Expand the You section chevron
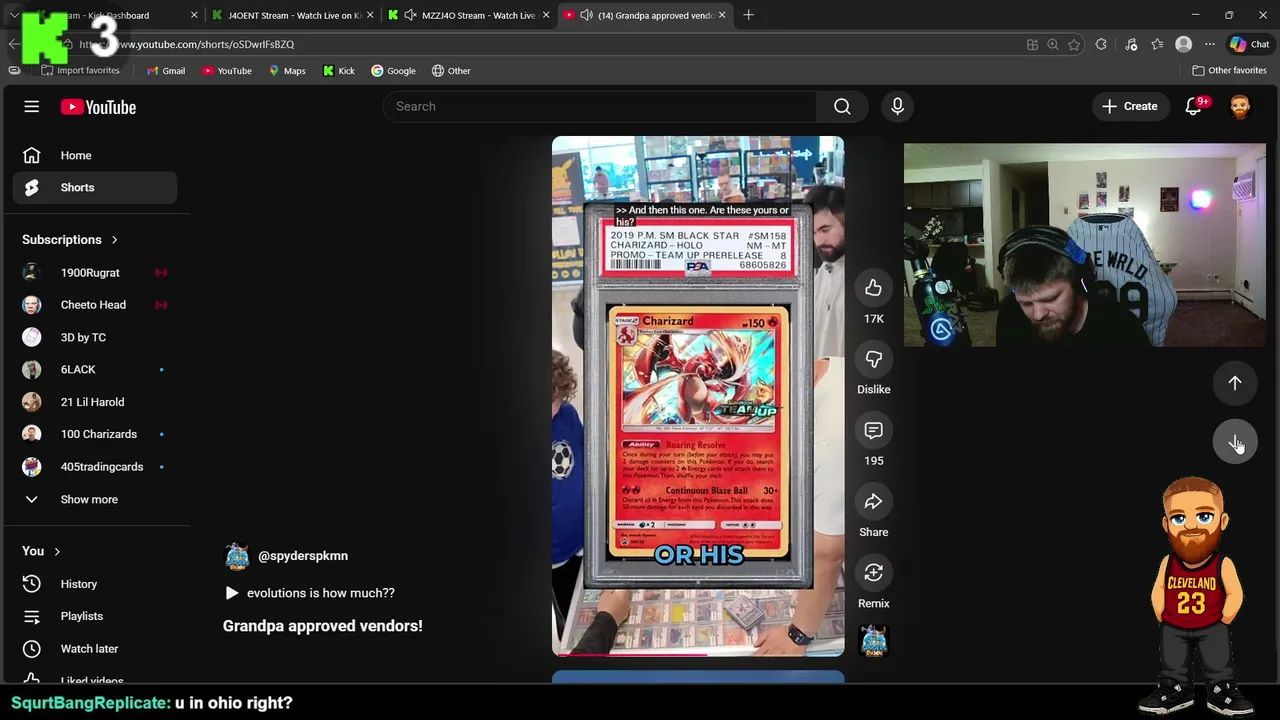 (x=57, y=552)
